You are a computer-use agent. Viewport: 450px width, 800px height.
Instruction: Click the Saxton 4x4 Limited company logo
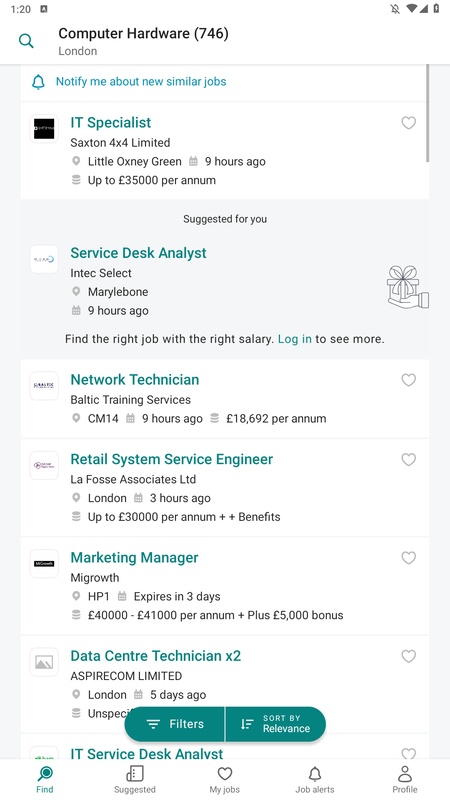(x=44, y=129)
